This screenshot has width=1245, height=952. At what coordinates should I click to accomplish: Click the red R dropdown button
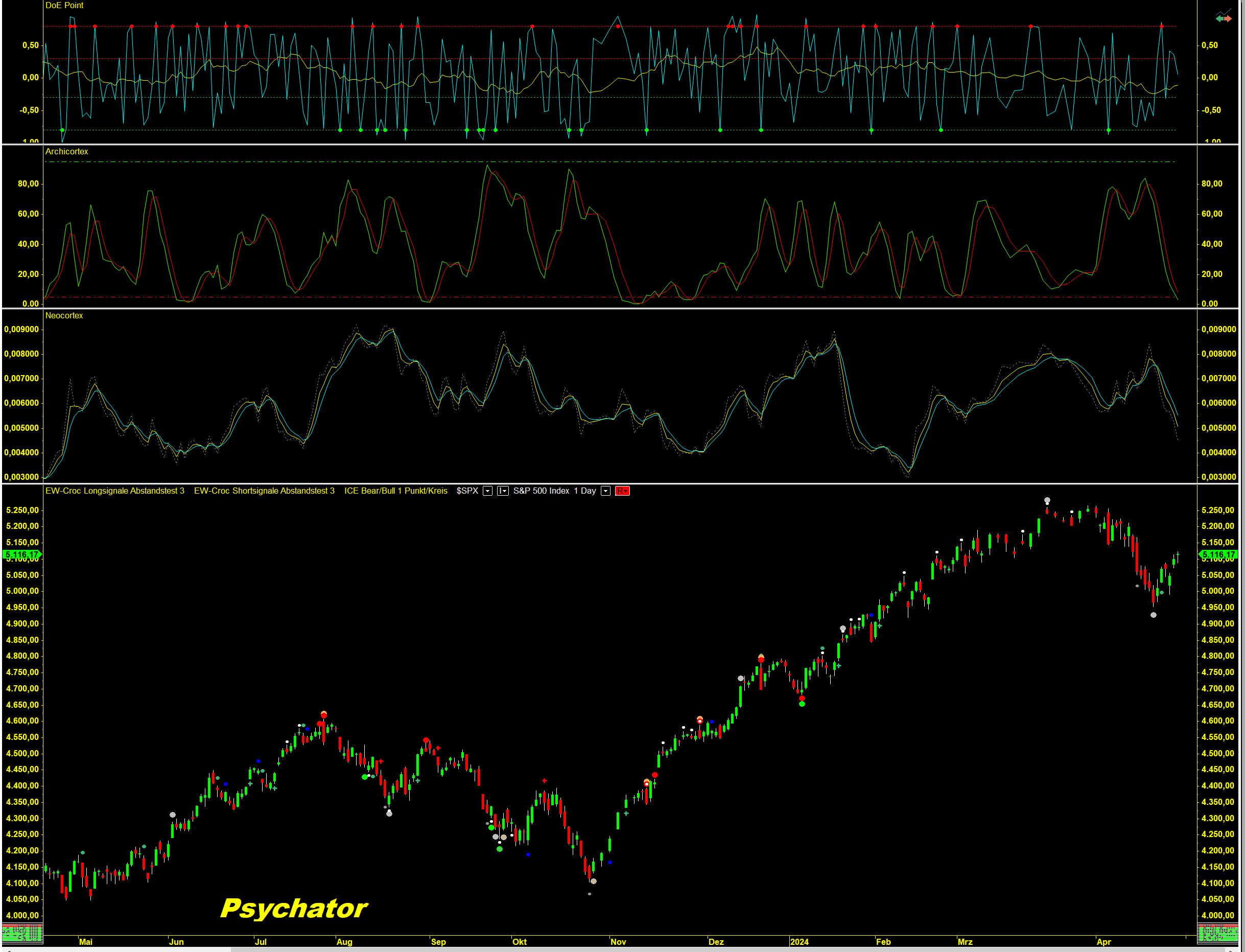click(x=622, y=491)
